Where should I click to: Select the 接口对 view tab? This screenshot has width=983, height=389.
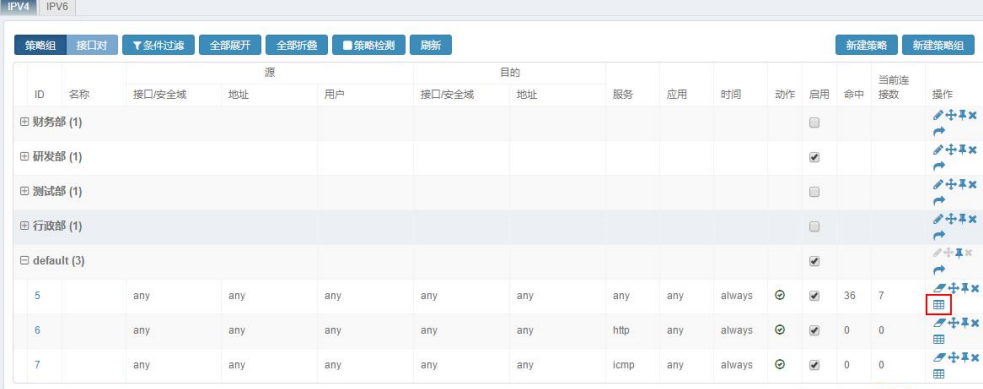pyautogui.click(x=92, y=45)
